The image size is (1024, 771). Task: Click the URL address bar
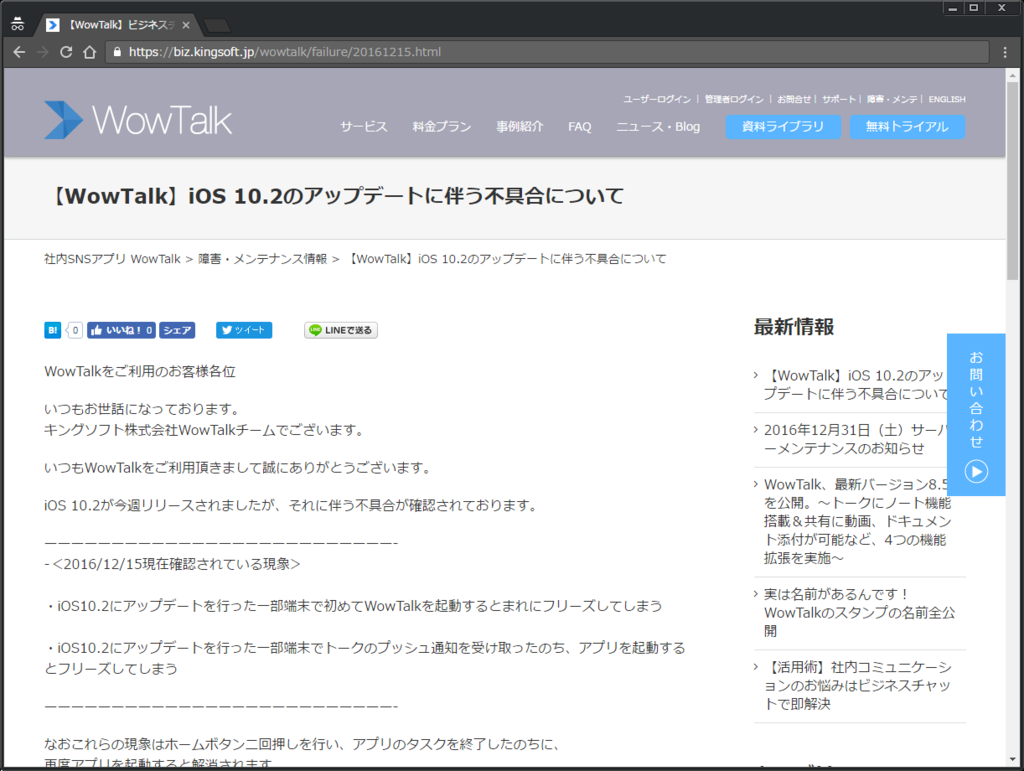(x=547, y=52)
